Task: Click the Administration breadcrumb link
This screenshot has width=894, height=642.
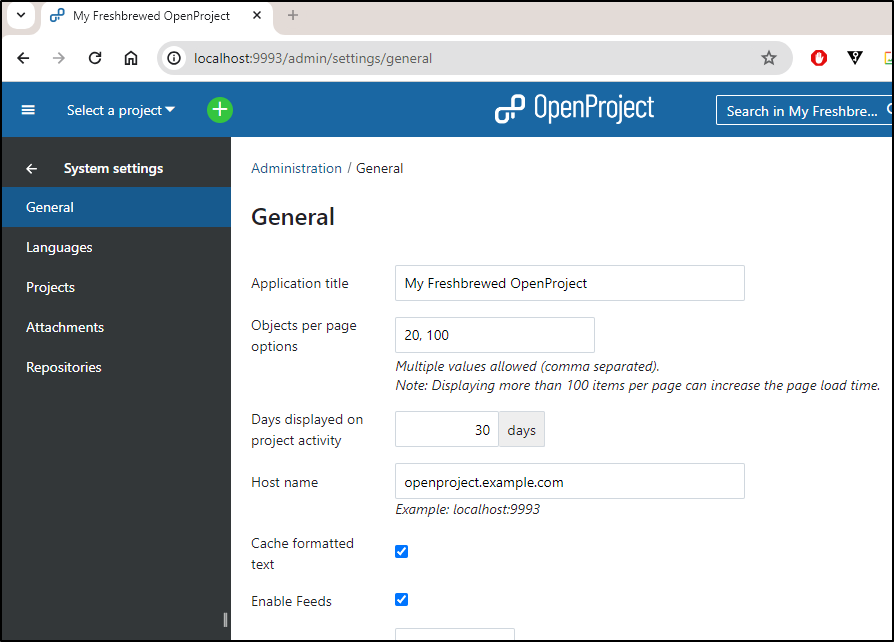Action: tap(296, 168)
